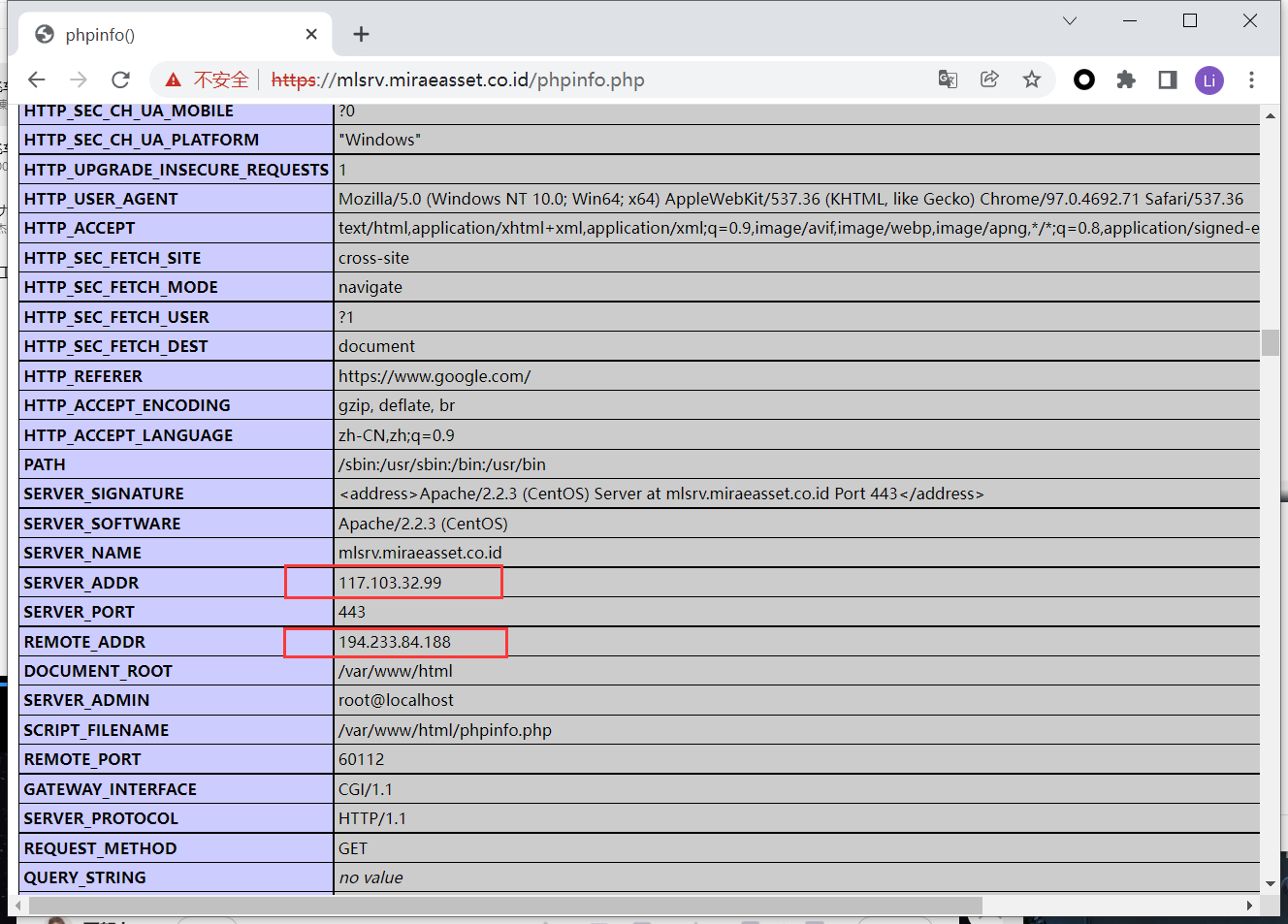Click the HTTP_SEC_FETCH_DEST value document
Screen dimensions: 1288x924
click(376, 346)
